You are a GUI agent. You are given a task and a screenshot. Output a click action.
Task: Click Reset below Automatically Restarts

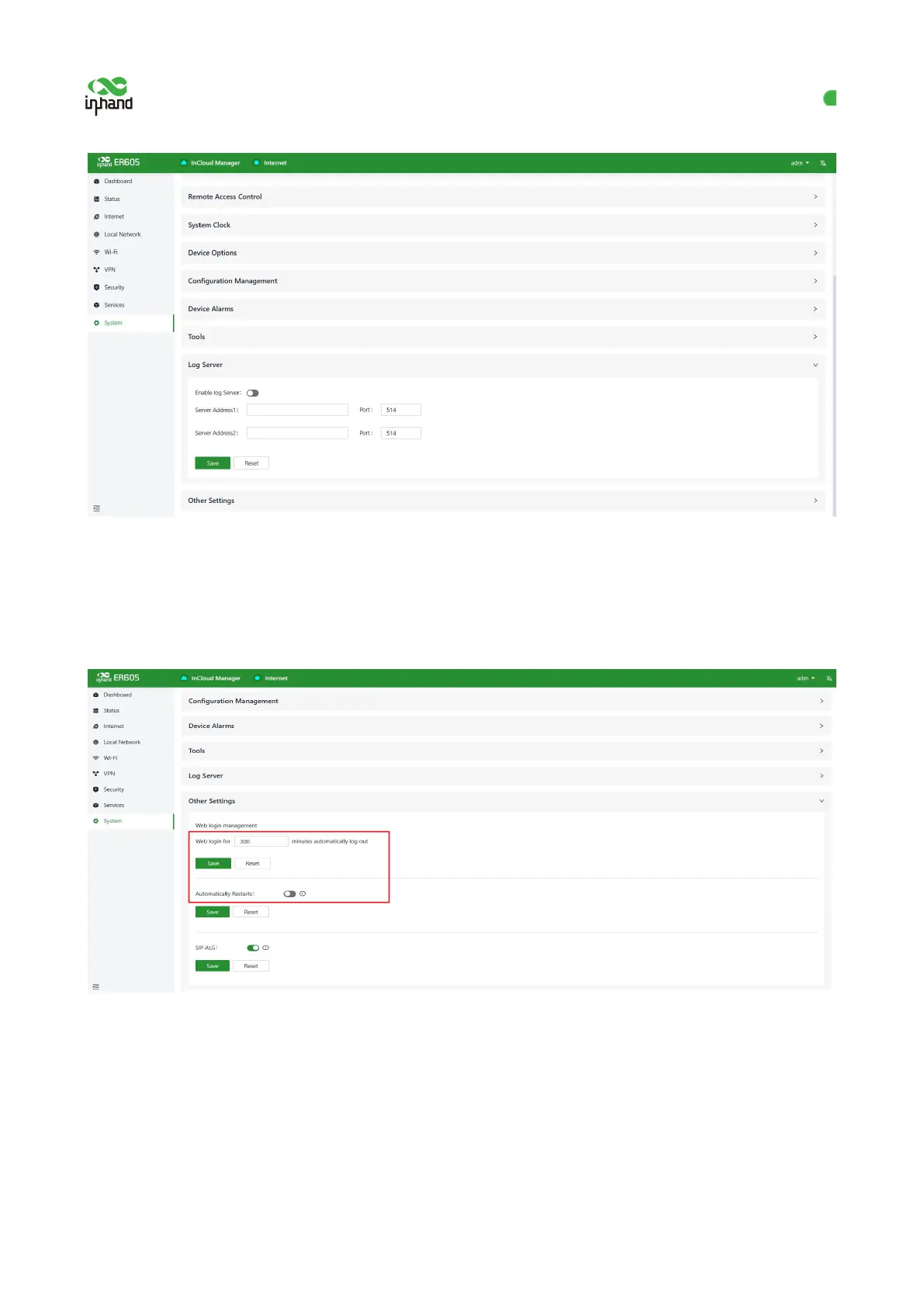point(251,913)
